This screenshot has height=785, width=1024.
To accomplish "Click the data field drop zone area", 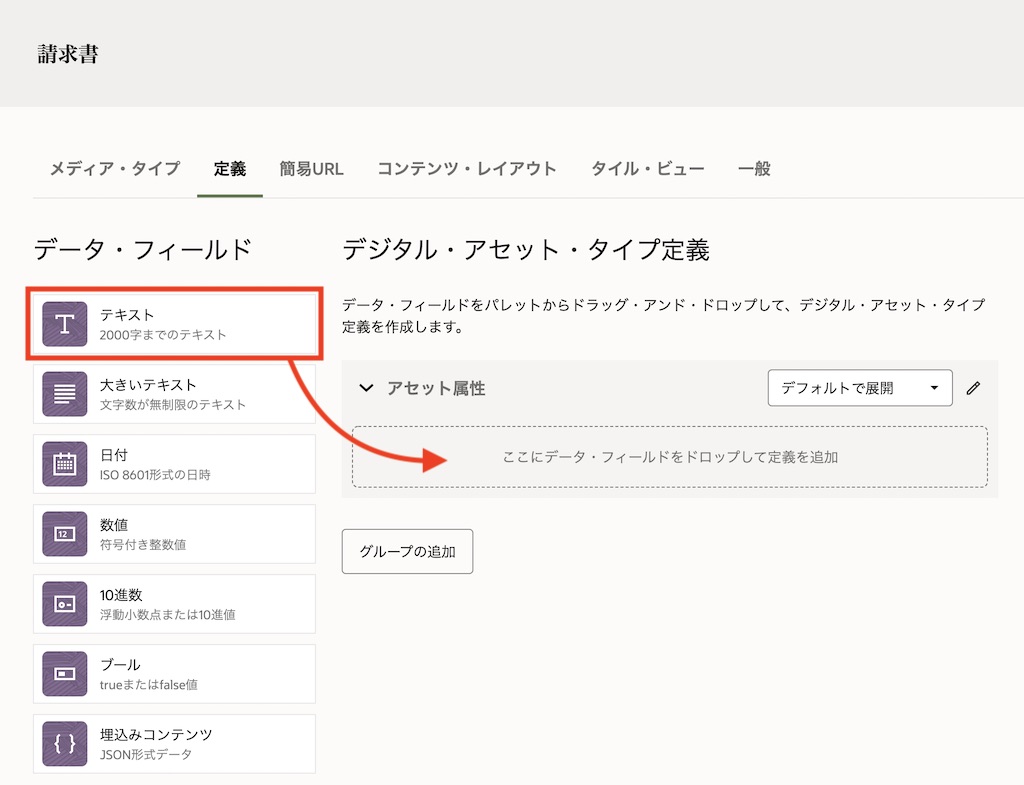I will [x=669, y=457].
